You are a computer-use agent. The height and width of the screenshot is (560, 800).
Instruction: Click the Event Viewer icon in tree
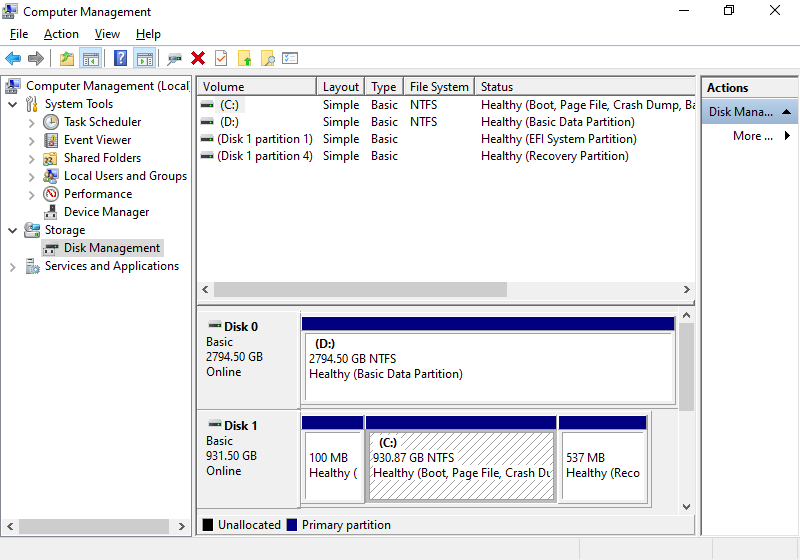51,140
